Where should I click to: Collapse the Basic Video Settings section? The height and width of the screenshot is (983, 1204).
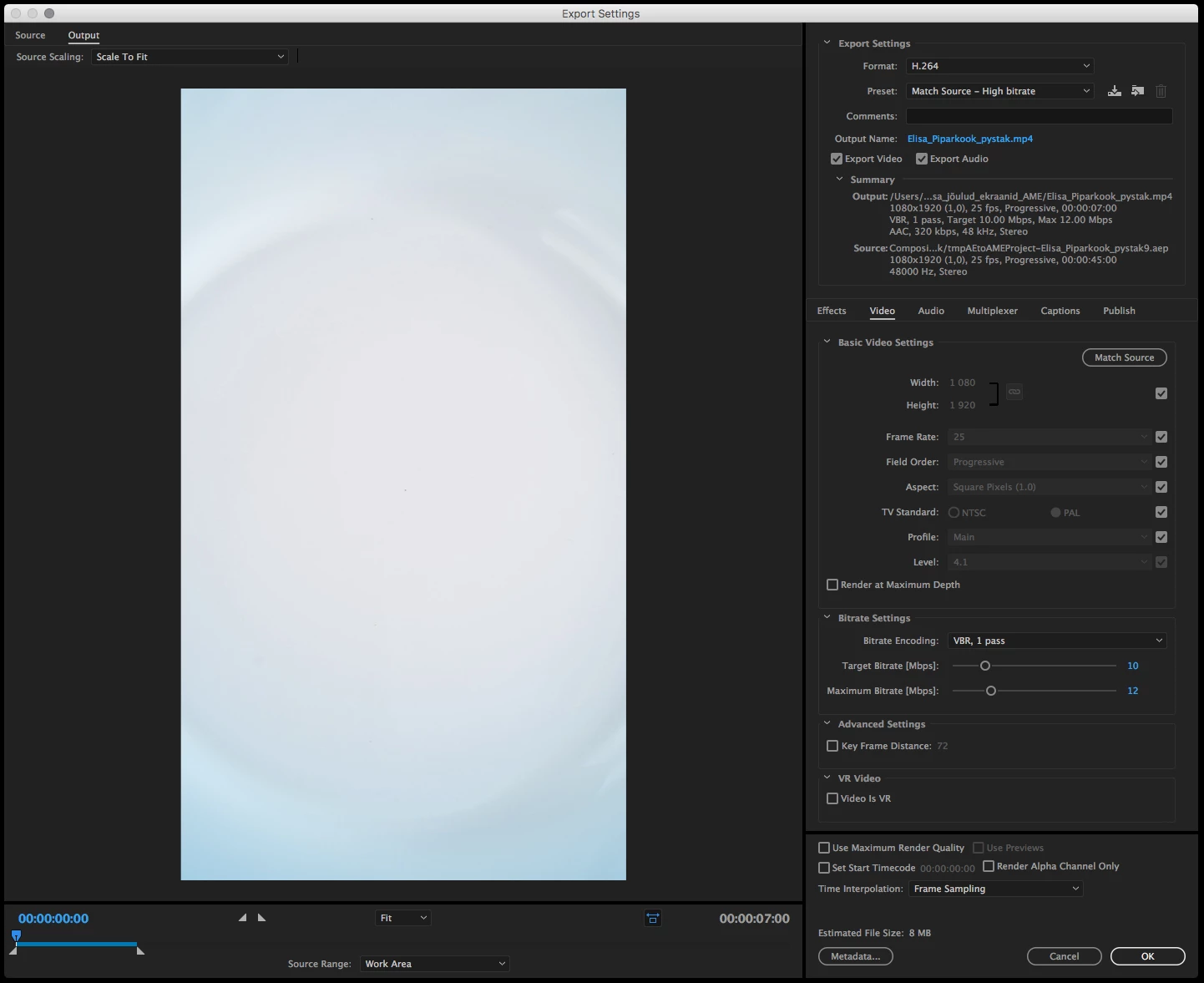pos(827,342)
